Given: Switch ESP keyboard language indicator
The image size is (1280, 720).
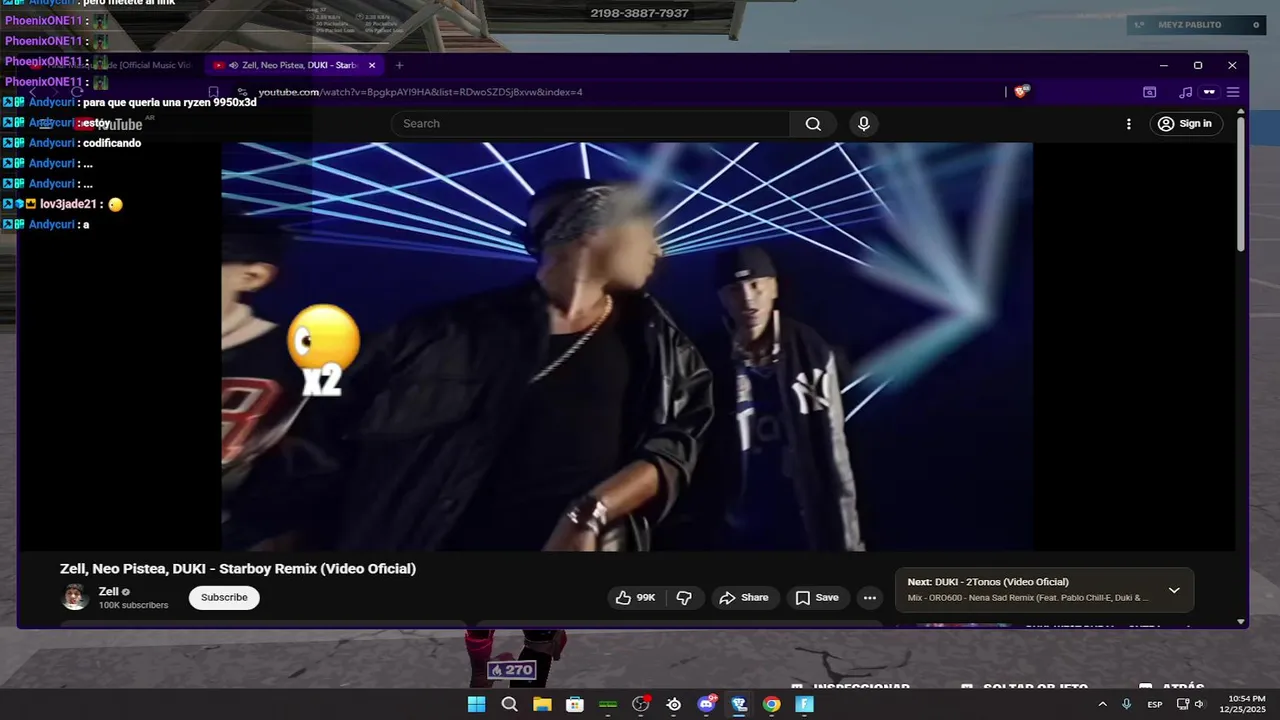Looking at the screenshot, I should click(x=1155, y=704).
